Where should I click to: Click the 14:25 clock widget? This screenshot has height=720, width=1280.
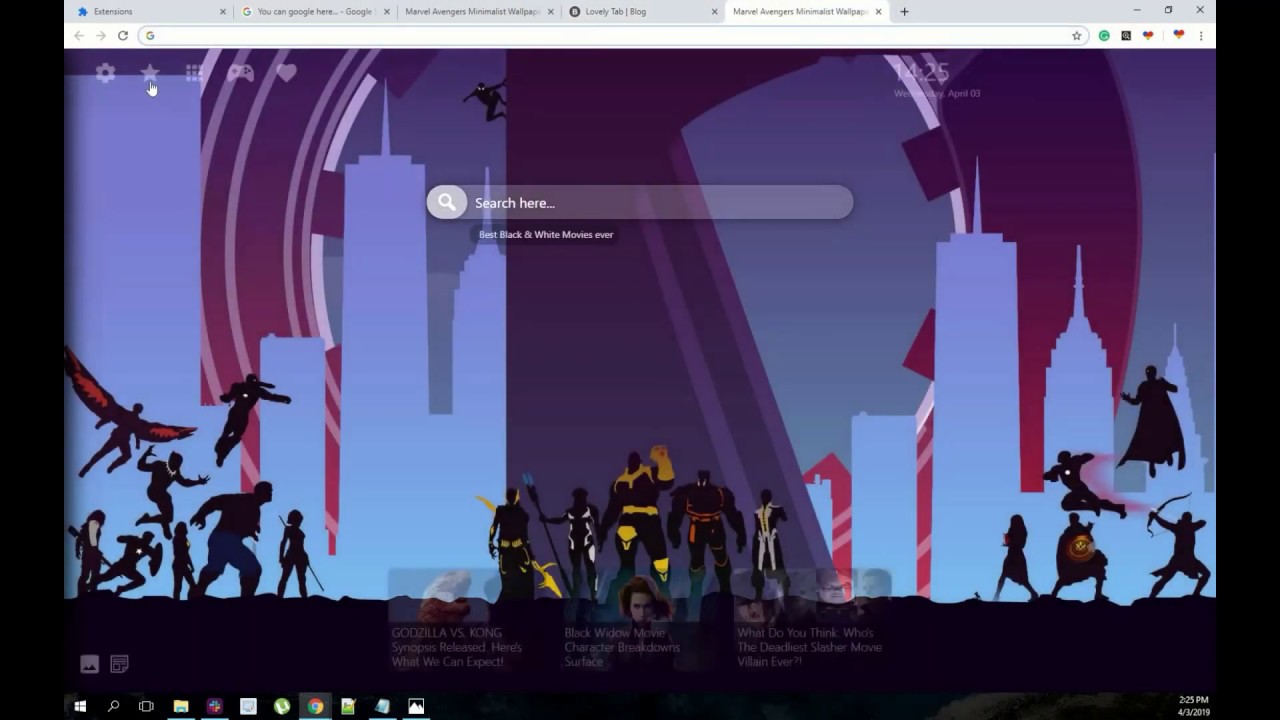pos(921,72)
